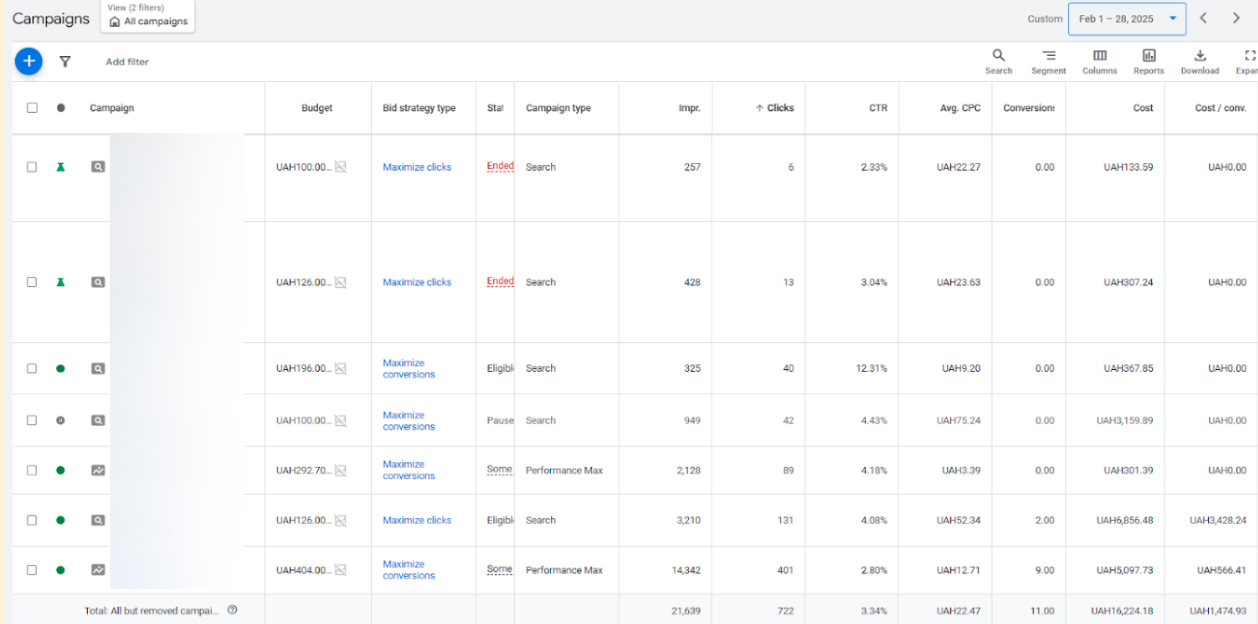Click the help icon beside the Total row label
The width and height of the screenshot is (1258, 624).
[x=232, y=610]
